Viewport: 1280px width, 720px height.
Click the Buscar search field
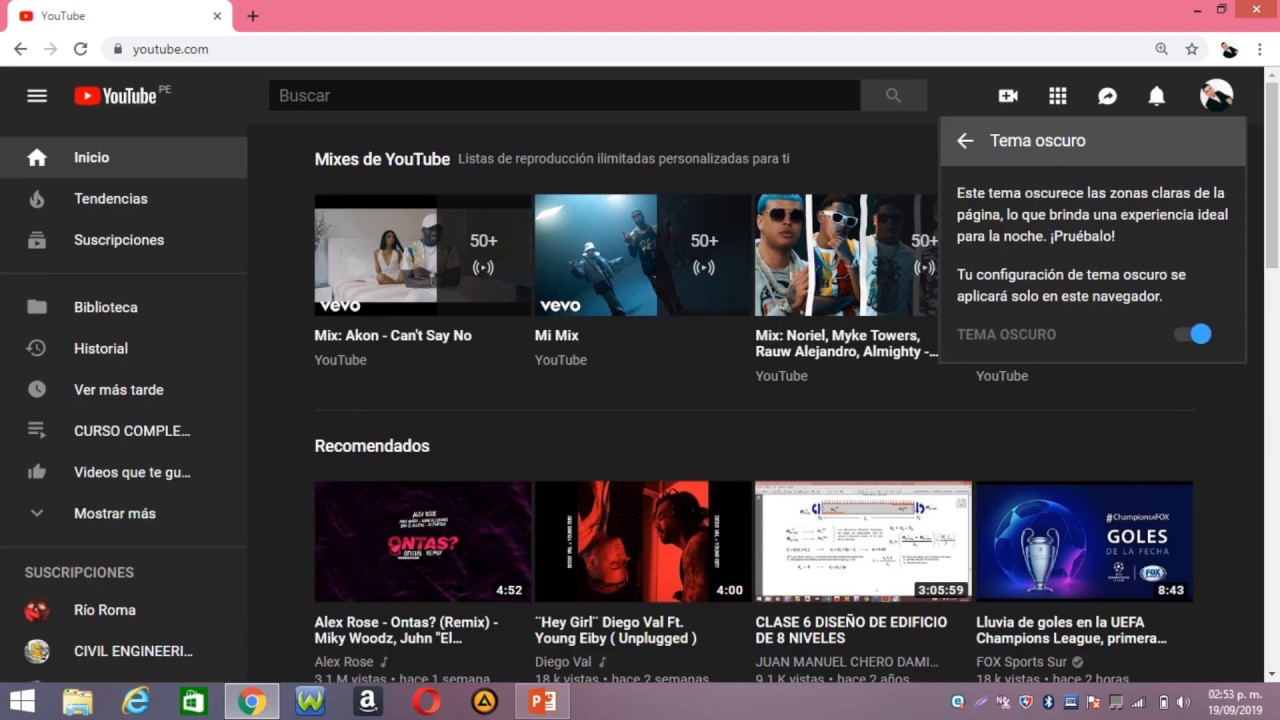pyautogui.click(x=564, y=96)
